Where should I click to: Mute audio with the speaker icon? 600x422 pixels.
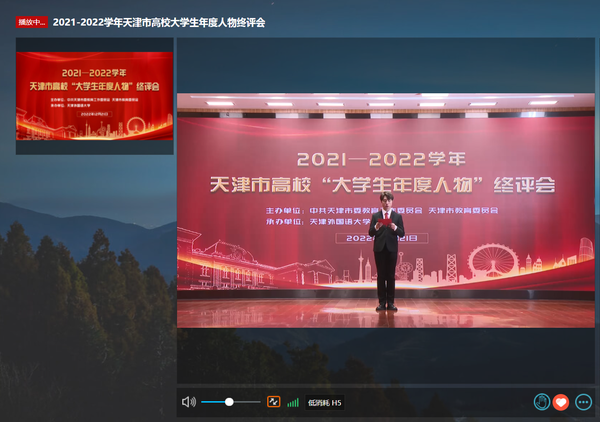188,402
